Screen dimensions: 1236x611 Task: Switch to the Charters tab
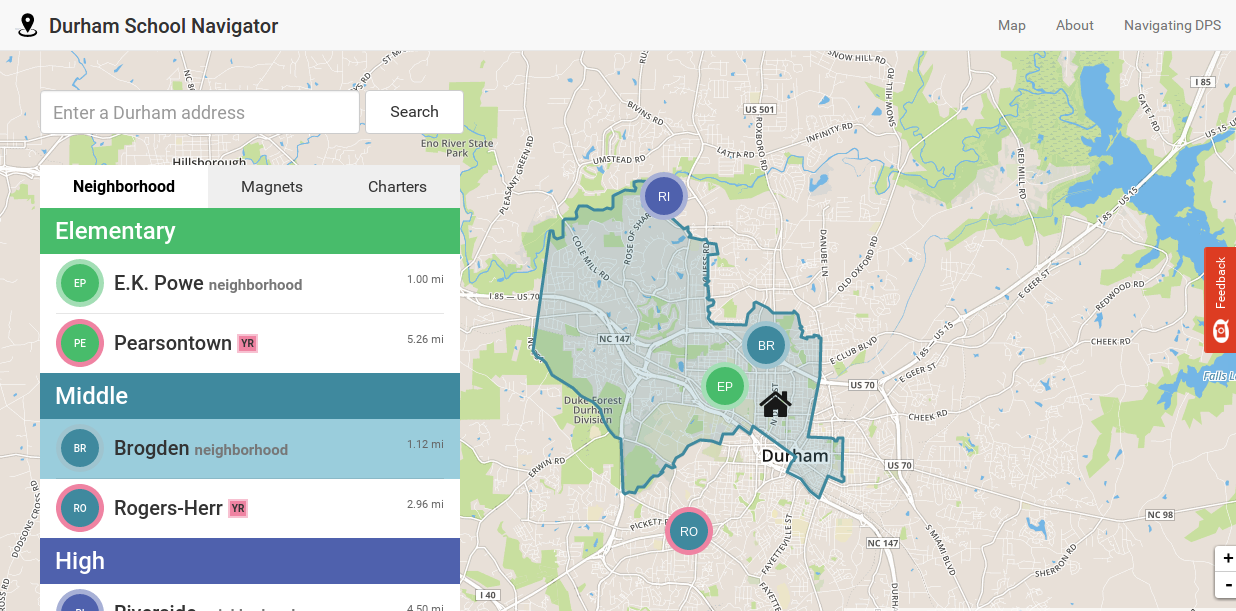pos(397,187)
